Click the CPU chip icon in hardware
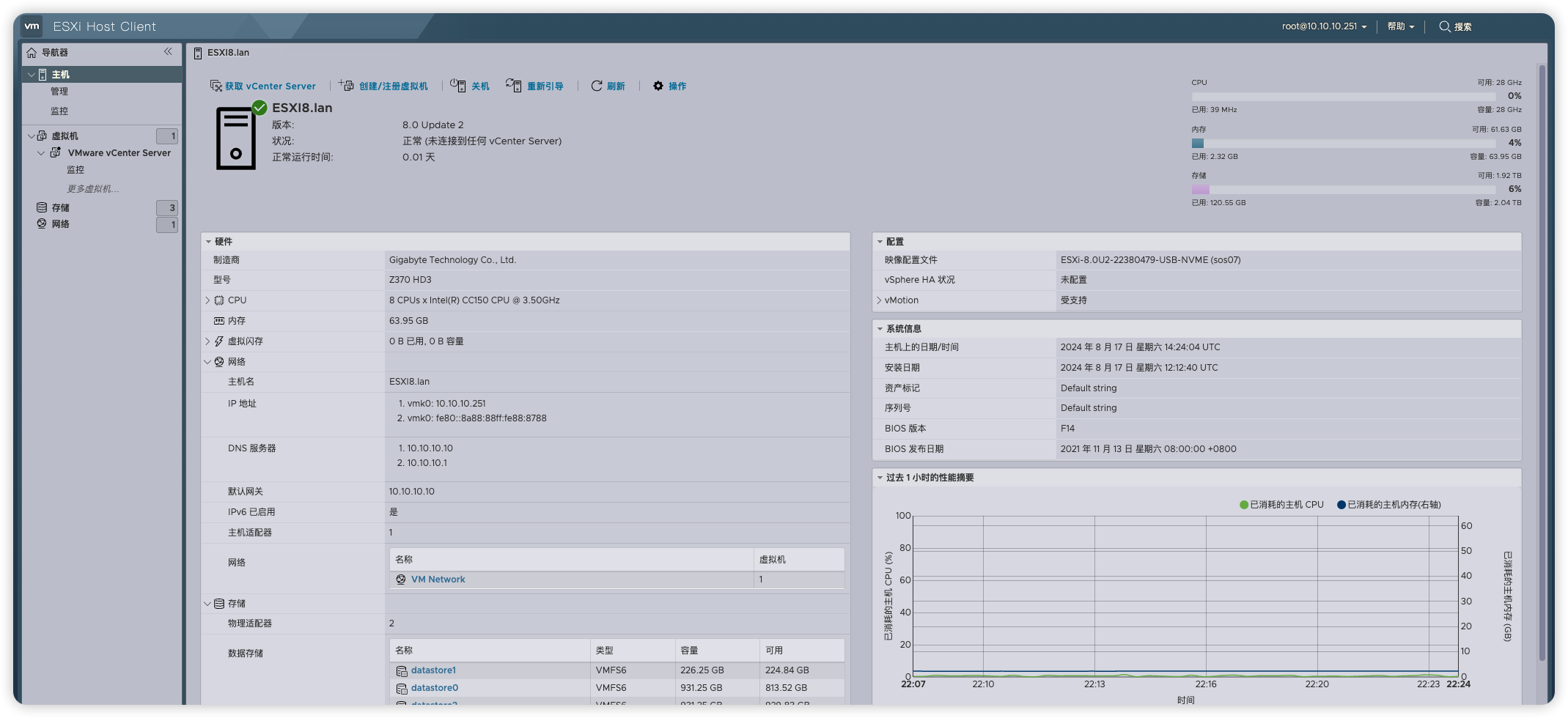Screen dimensions: 1568x718 [x=219, y=300]
